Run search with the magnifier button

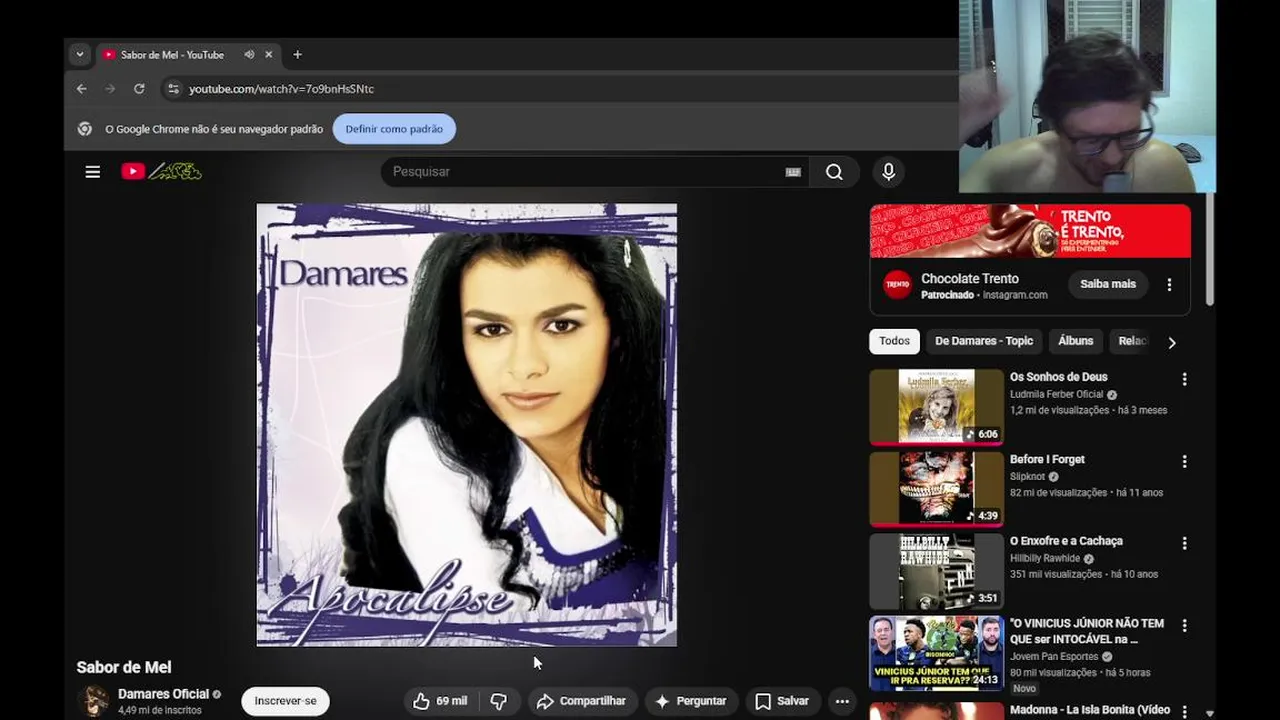pos(834,172)
